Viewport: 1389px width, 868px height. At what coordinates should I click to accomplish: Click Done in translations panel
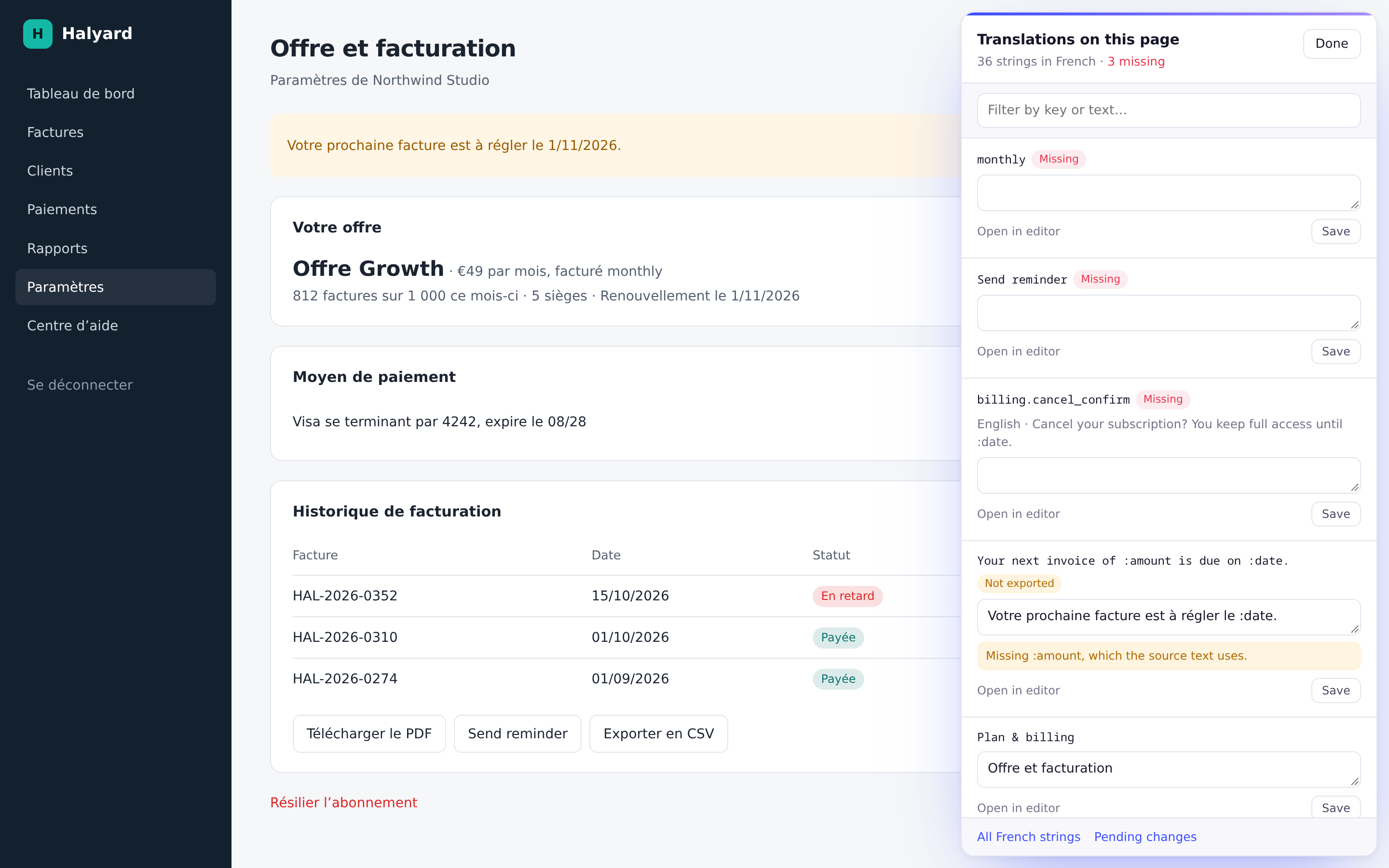coord(1332,43)
